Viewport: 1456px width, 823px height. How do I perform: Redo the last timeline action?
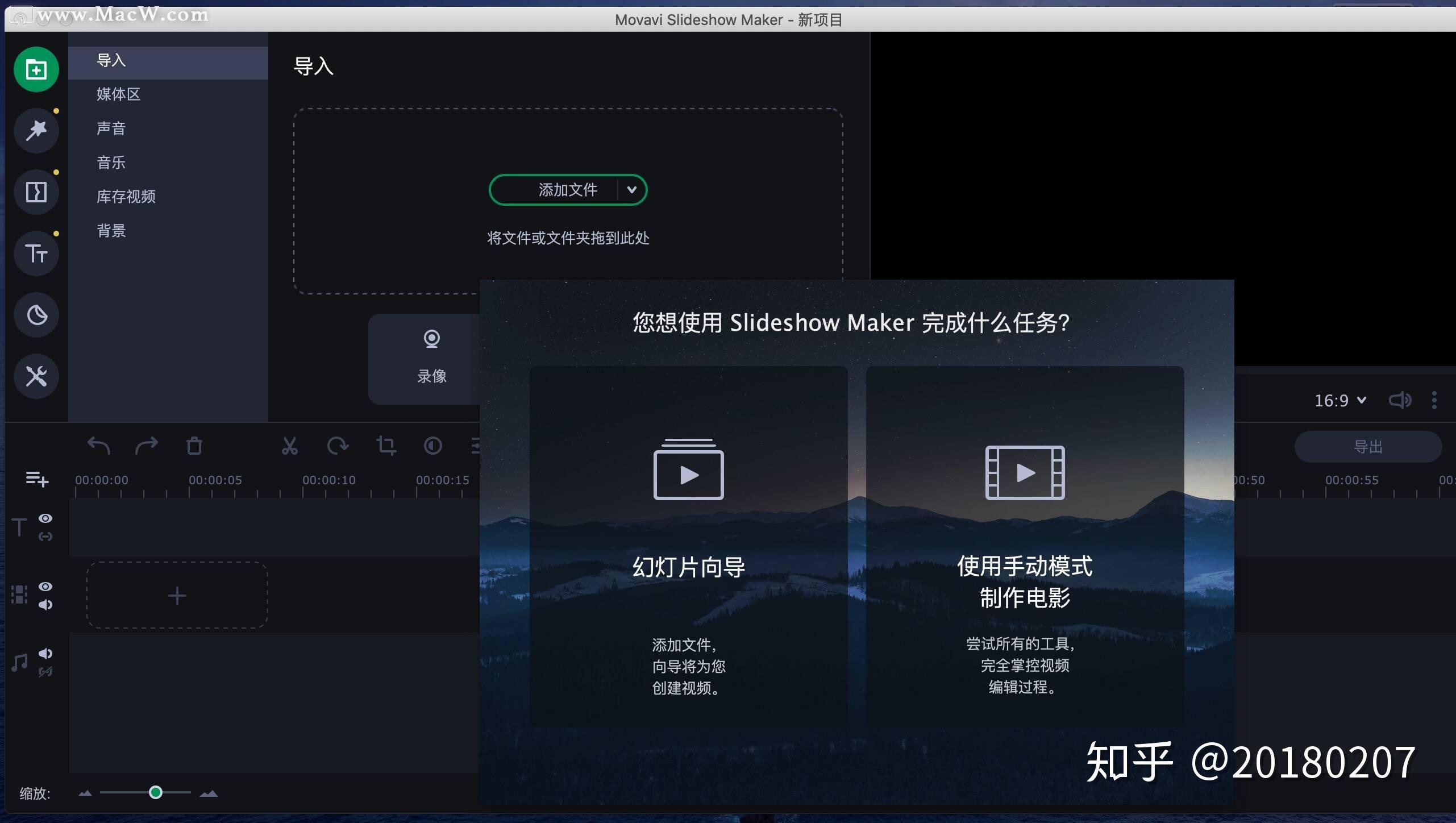[147, 446]
